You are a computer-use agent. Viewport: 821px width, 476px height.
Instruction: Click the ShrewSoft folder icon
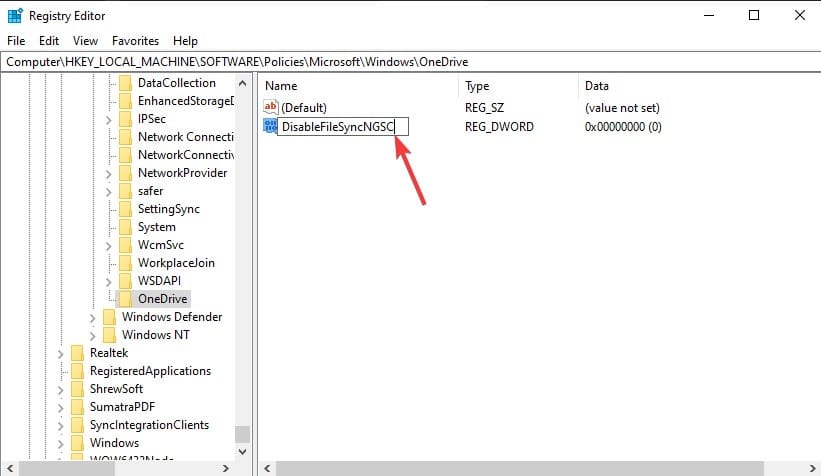(77, 389)
